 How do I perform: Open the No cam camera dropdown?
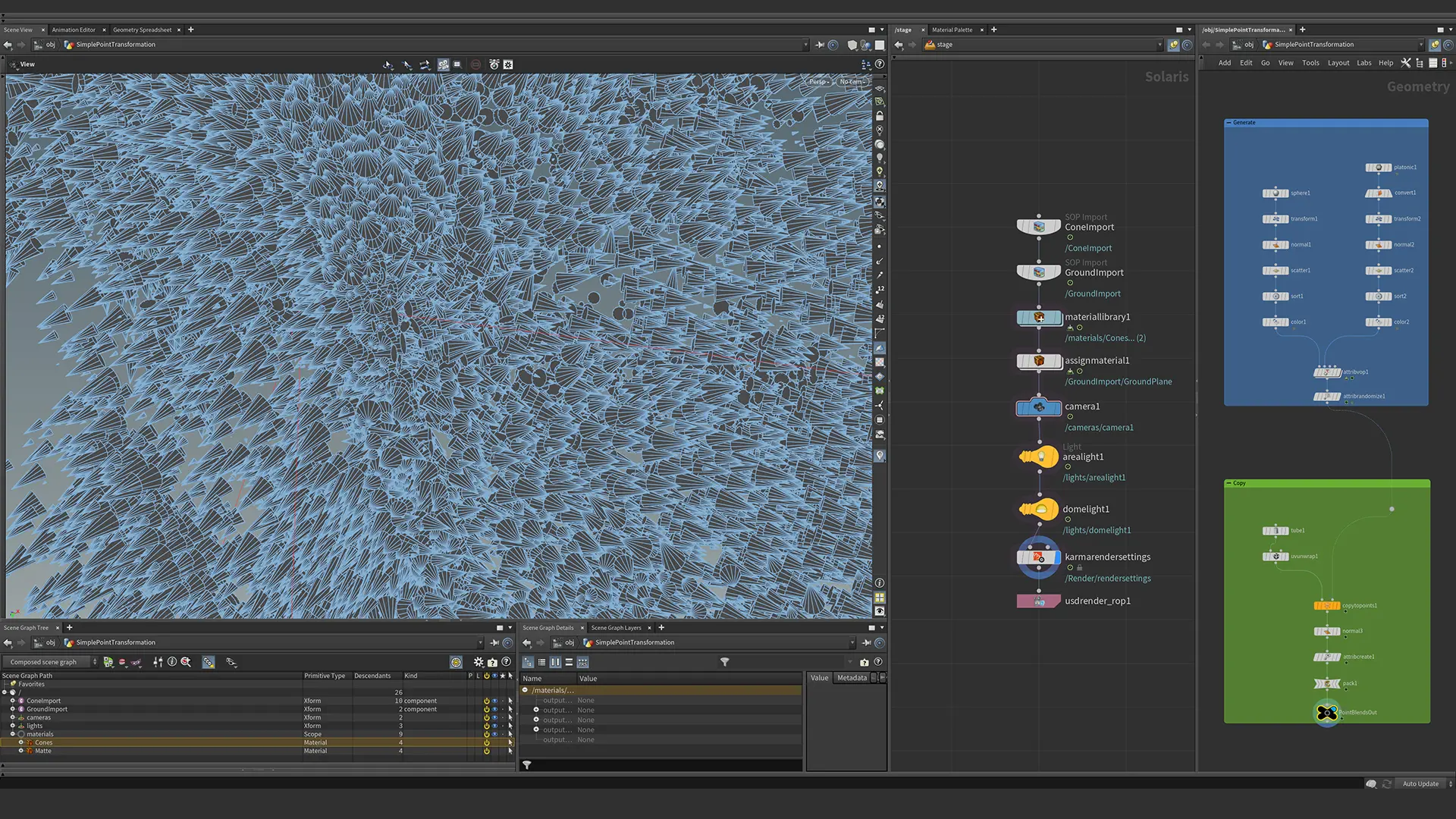852,81
